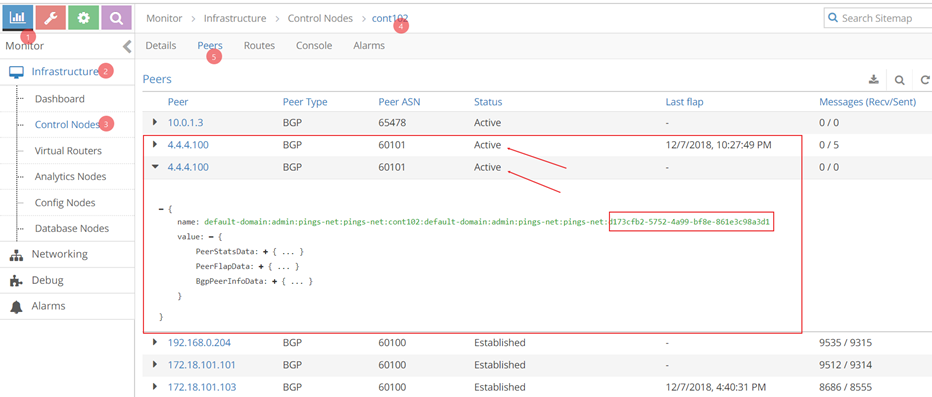Viewport: 932px width, 397px height.
Task: Switch to the Details tab
Action: click(161, 45)
